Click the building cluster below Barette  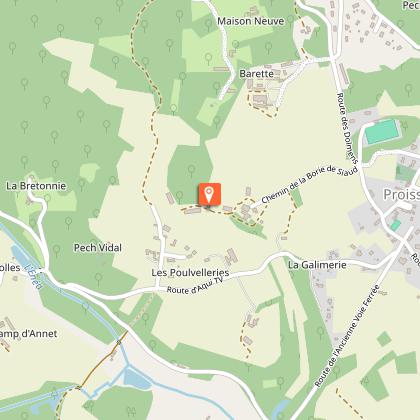[x=262, y=100]
